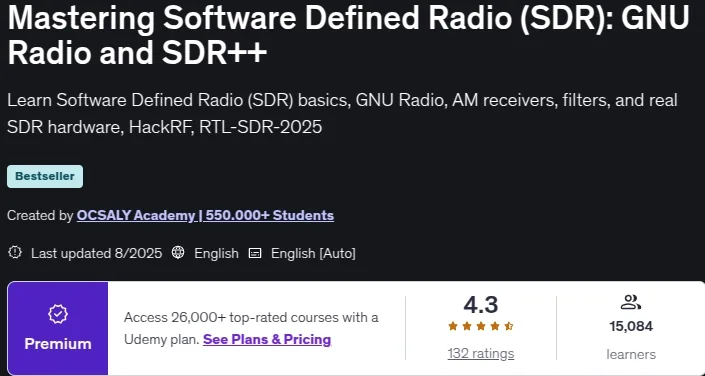Open See Plans & Pricing link
This screenshot has height=376, width=705.
pyautogui.click(x=267, y=339)
